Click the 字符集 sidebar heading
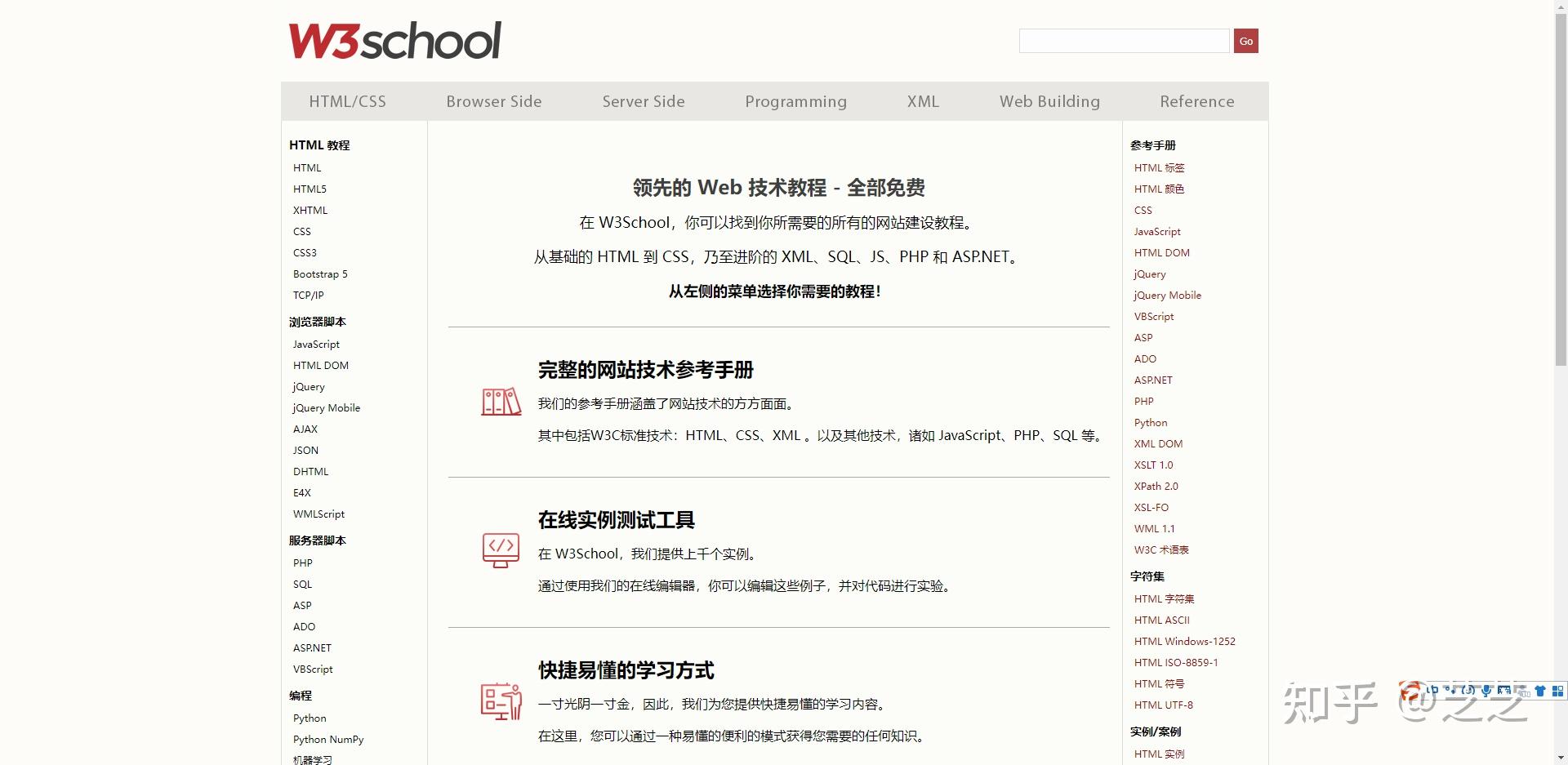1568x765 pixels. (x=1147, y=576)
